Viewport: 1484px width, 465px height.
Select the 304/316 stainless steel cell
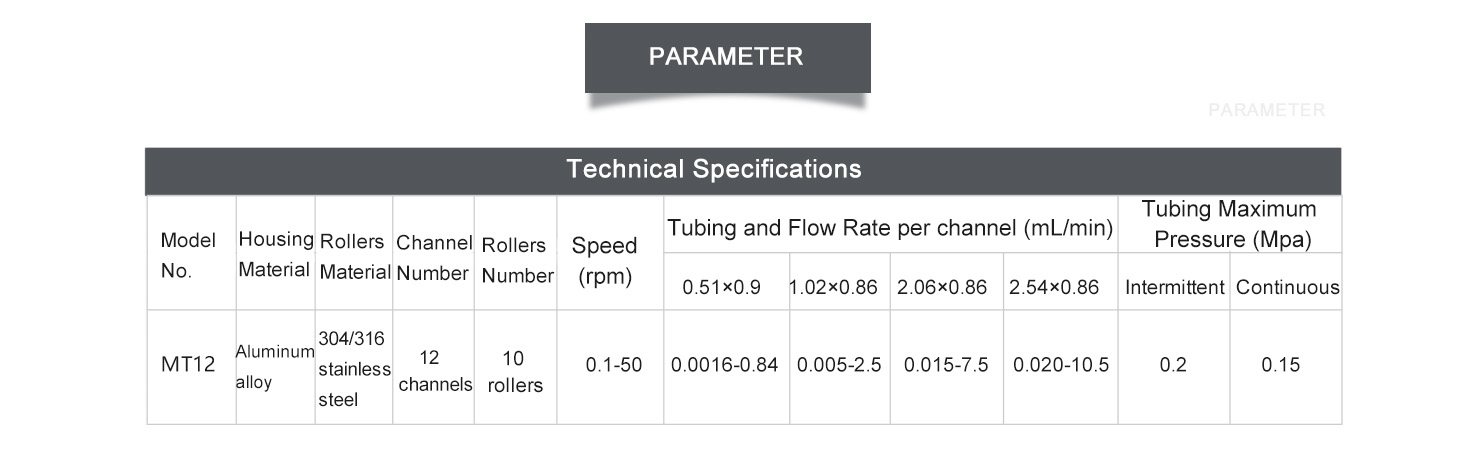tap(354, 367)
